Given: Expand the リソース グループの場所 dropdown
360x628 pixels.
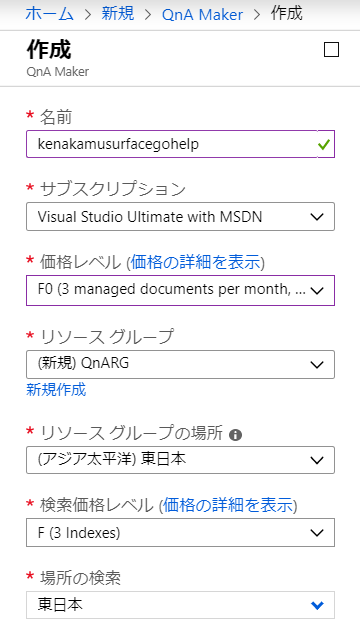Looking at the screenshot, I should click(181, 460).
